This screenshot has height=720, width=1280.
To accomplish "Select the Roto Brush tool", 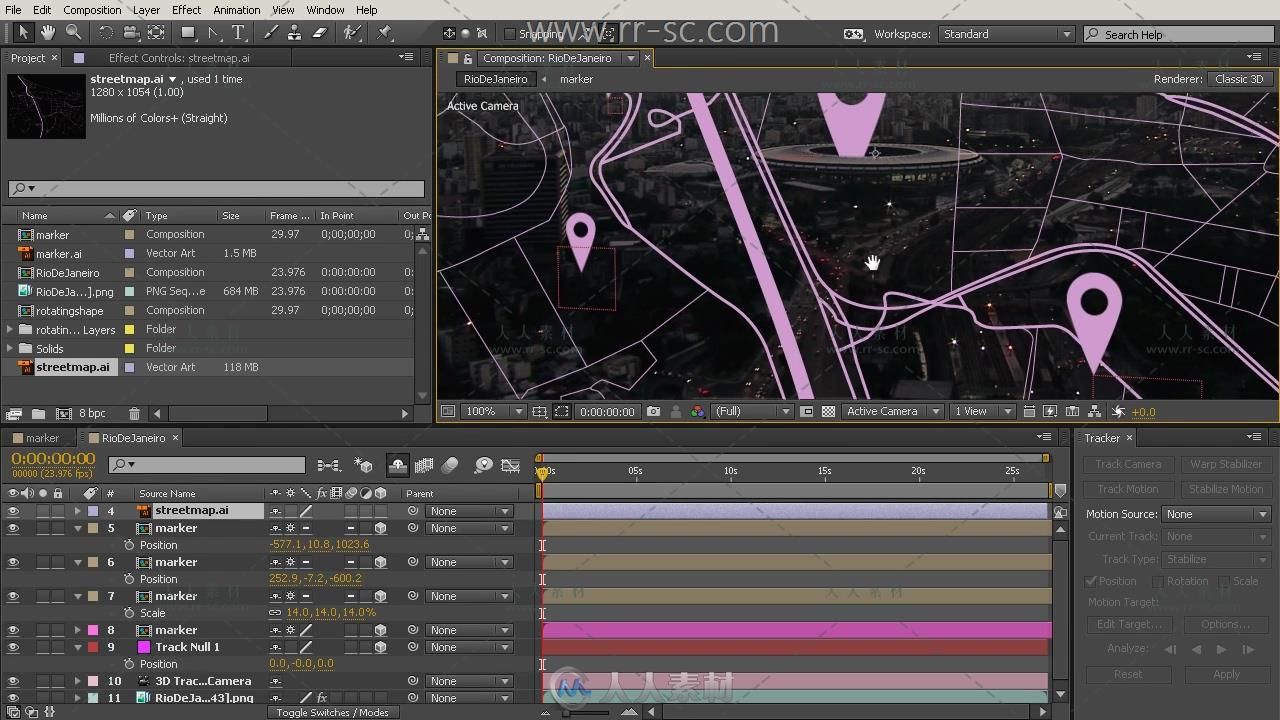I will (x=352, y=33).
